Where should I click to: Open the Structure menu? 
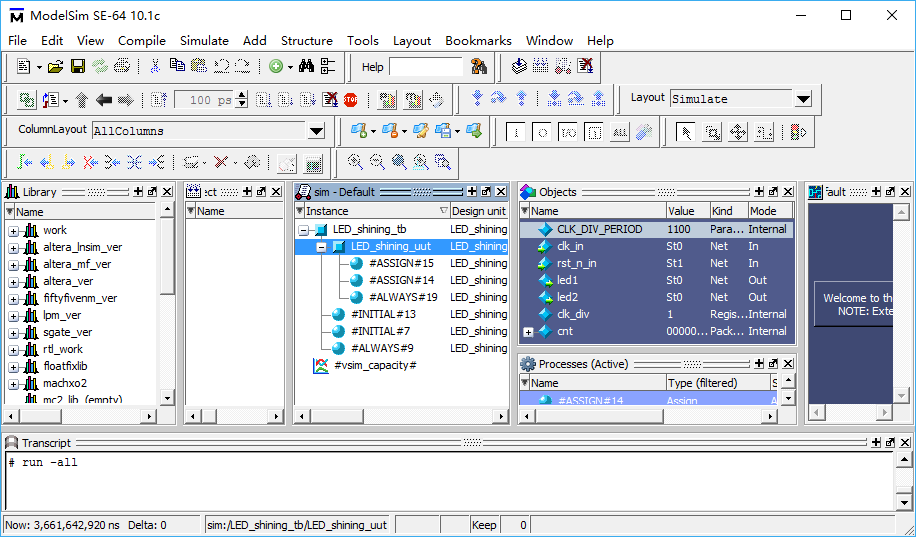[307, 40]
